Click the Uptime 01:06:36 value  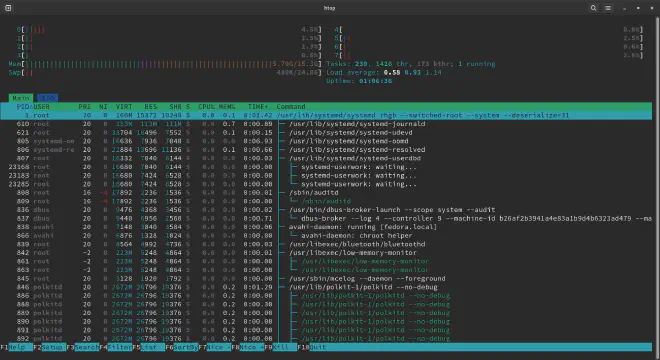pos(375,81)
